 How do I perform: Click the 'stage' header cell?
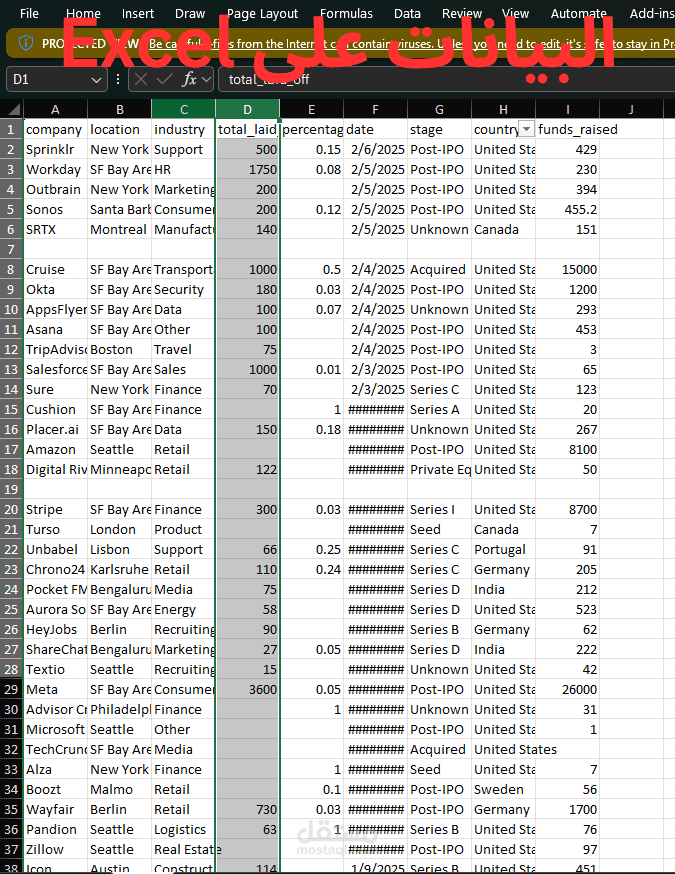pos(439,129)
